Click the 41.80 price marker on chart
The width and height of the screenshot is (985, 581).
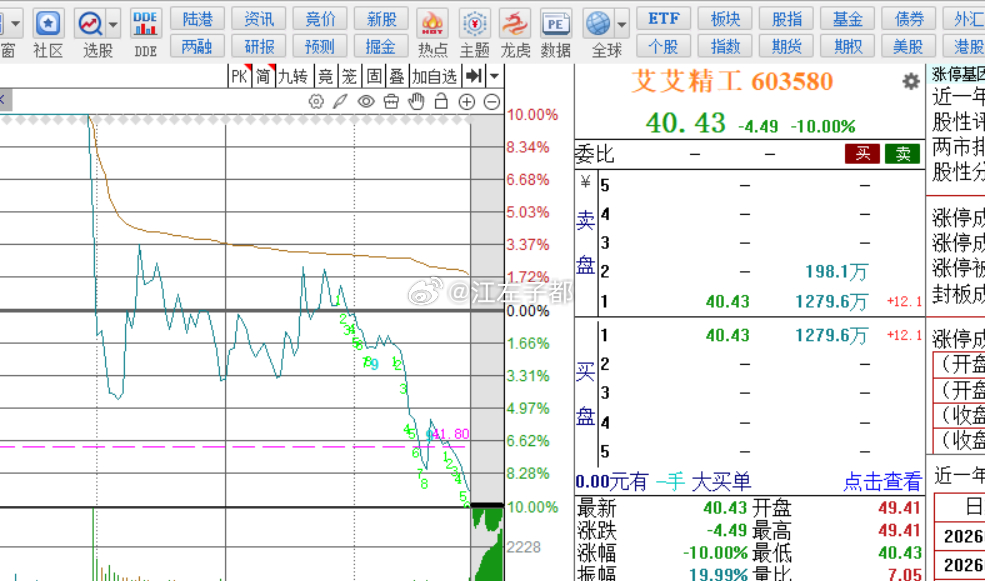(x=450, y=434)
